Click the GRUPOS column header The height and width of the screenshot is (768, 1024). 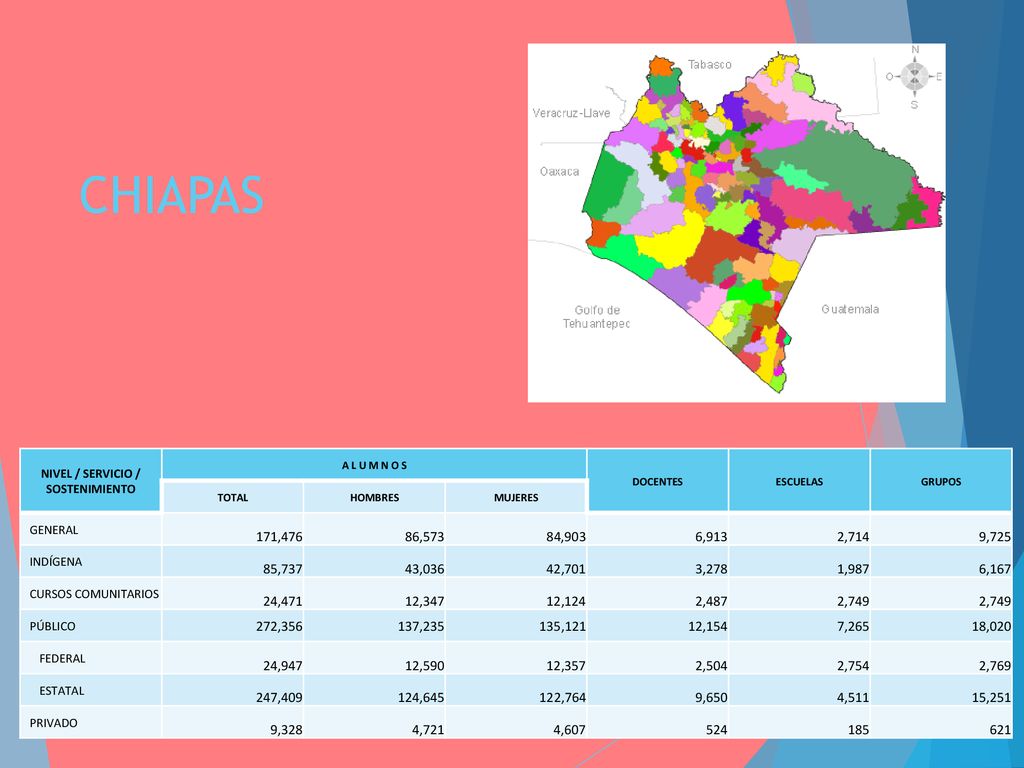[x=941, y=481]
